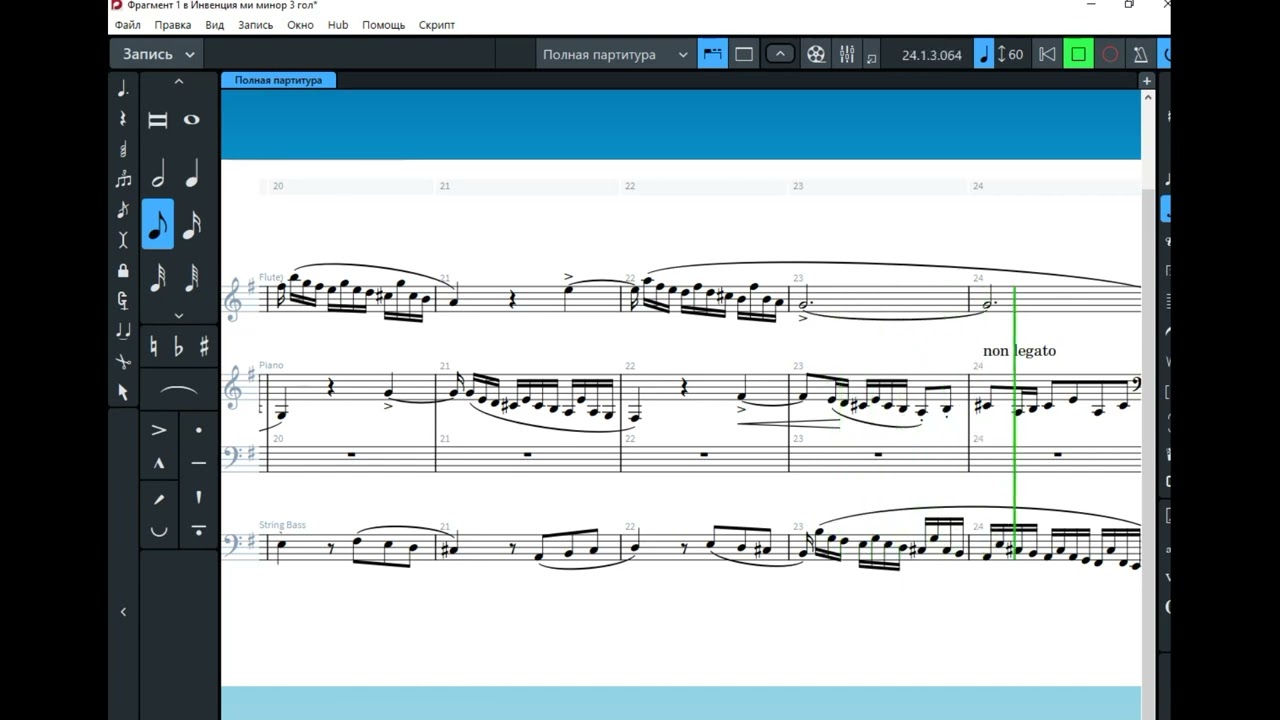The width and height of the screenshot is (1280, 720).
Task: Choose the select arrow tool
Action: 123,392
